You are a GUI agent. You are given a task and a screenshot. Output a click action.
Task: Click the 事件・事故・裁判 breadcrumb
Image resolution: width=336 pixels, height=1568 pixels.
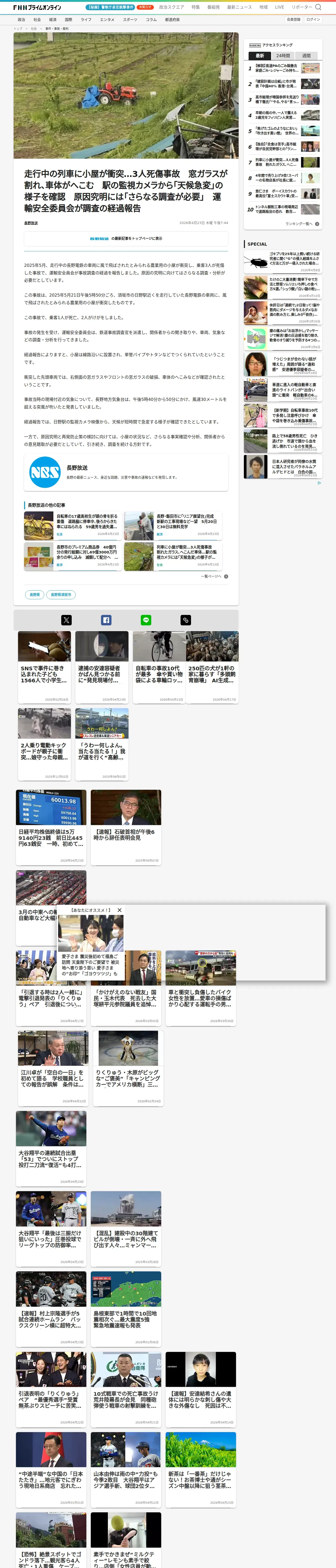click(57, 28)
